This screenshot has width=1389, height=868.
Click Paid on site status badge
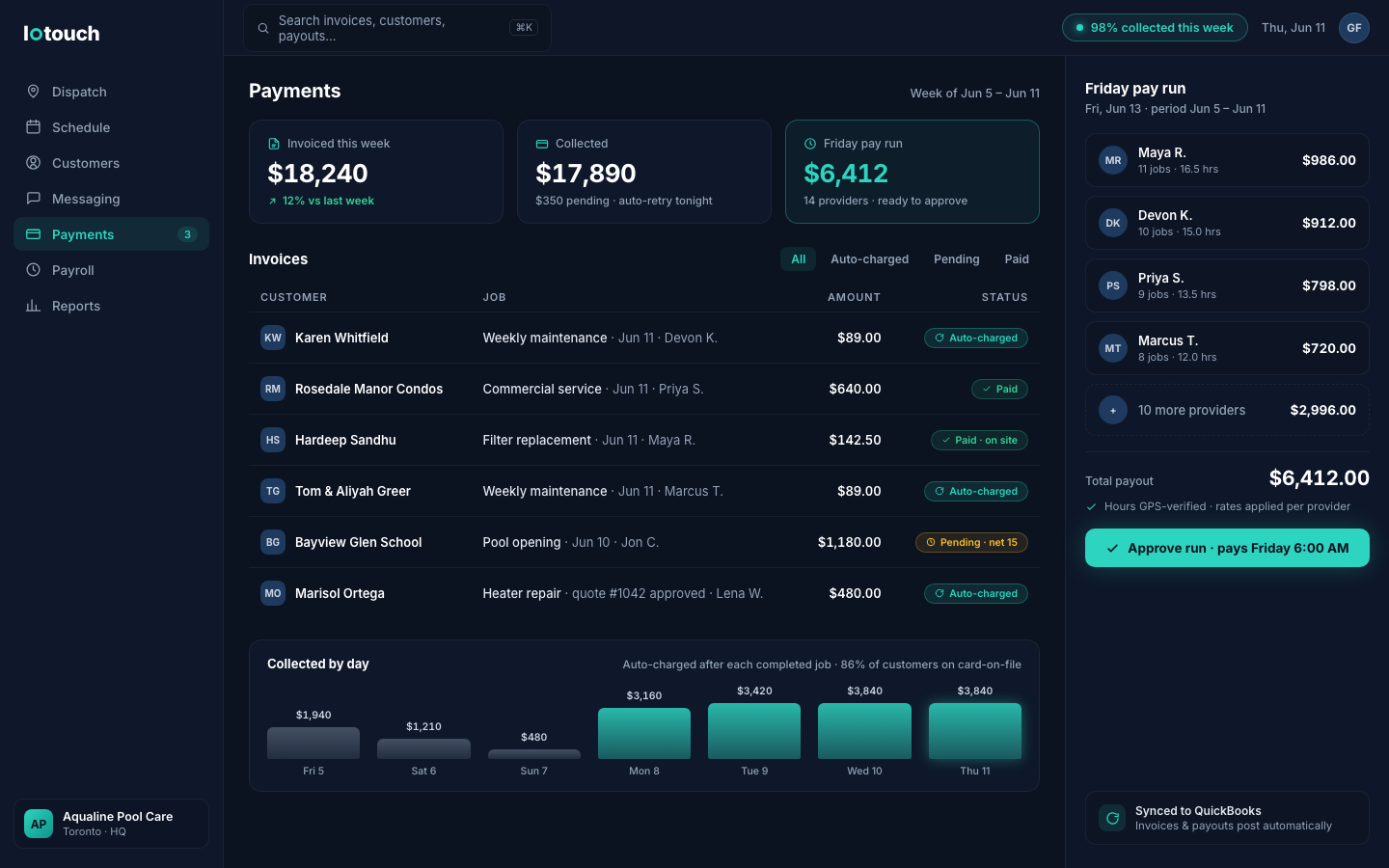(x=979, y=440)
